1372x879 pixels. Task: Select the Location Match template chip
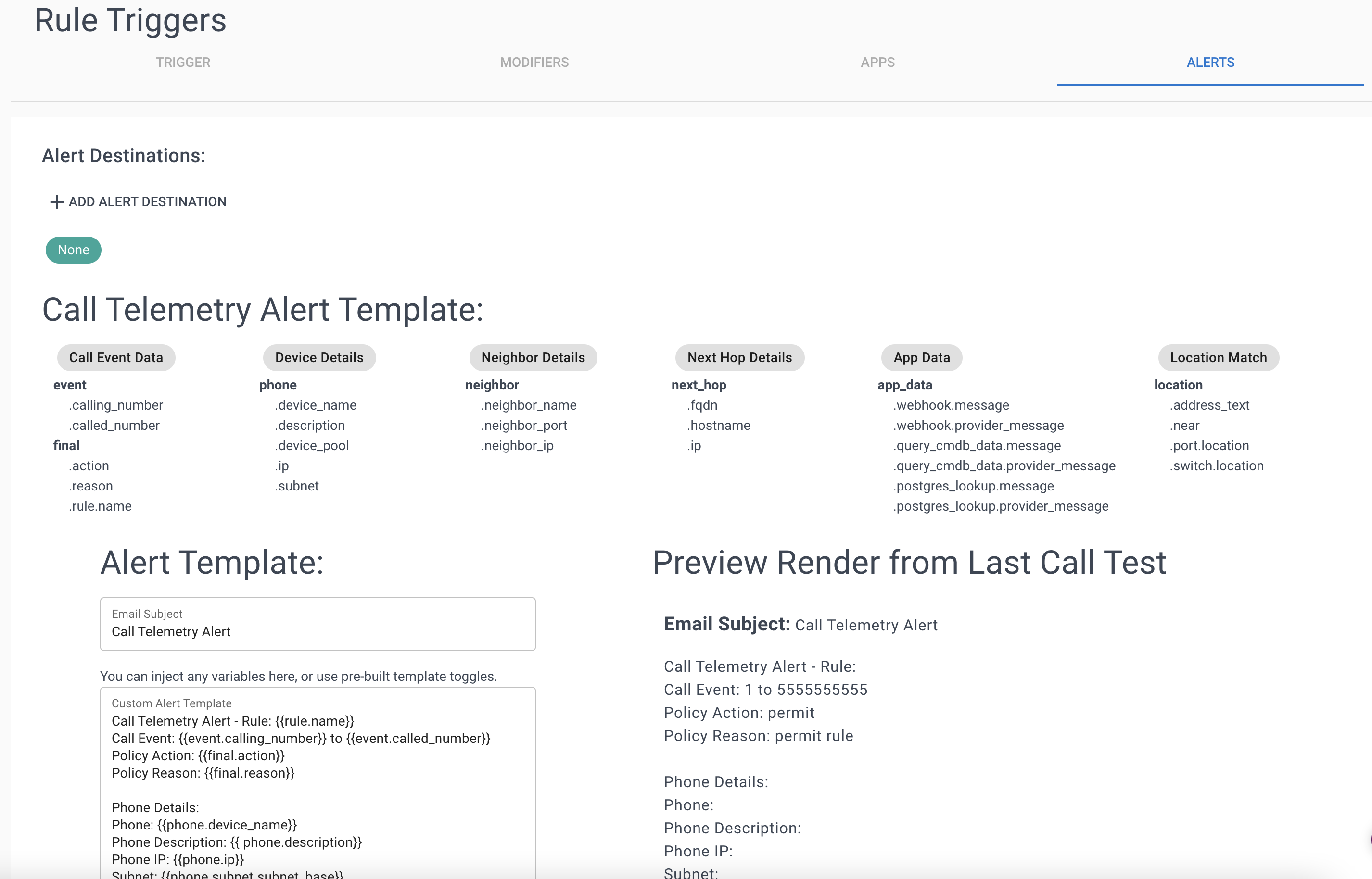(x=1218, y=357)
